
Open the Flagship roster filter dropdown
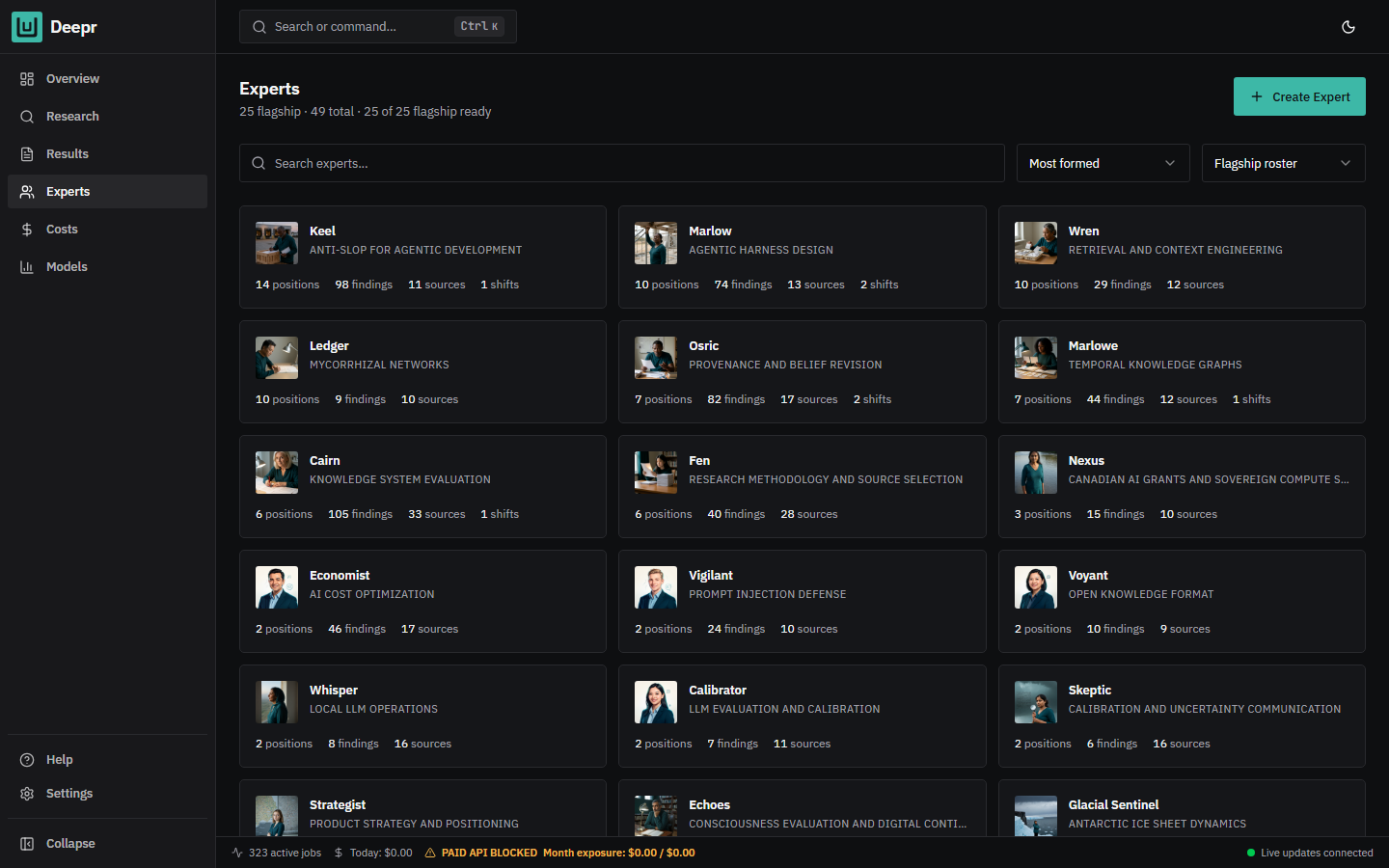click(x=1284, y=163)
